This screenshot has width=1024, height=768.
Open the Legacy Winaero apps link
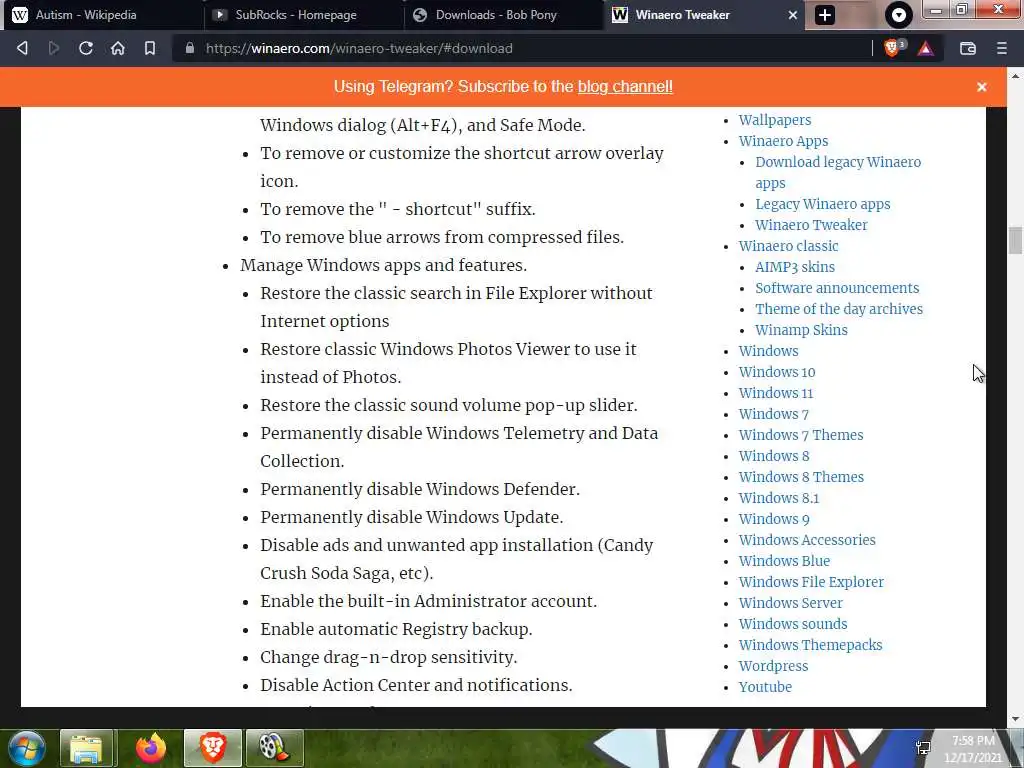[x=823, y=204]
